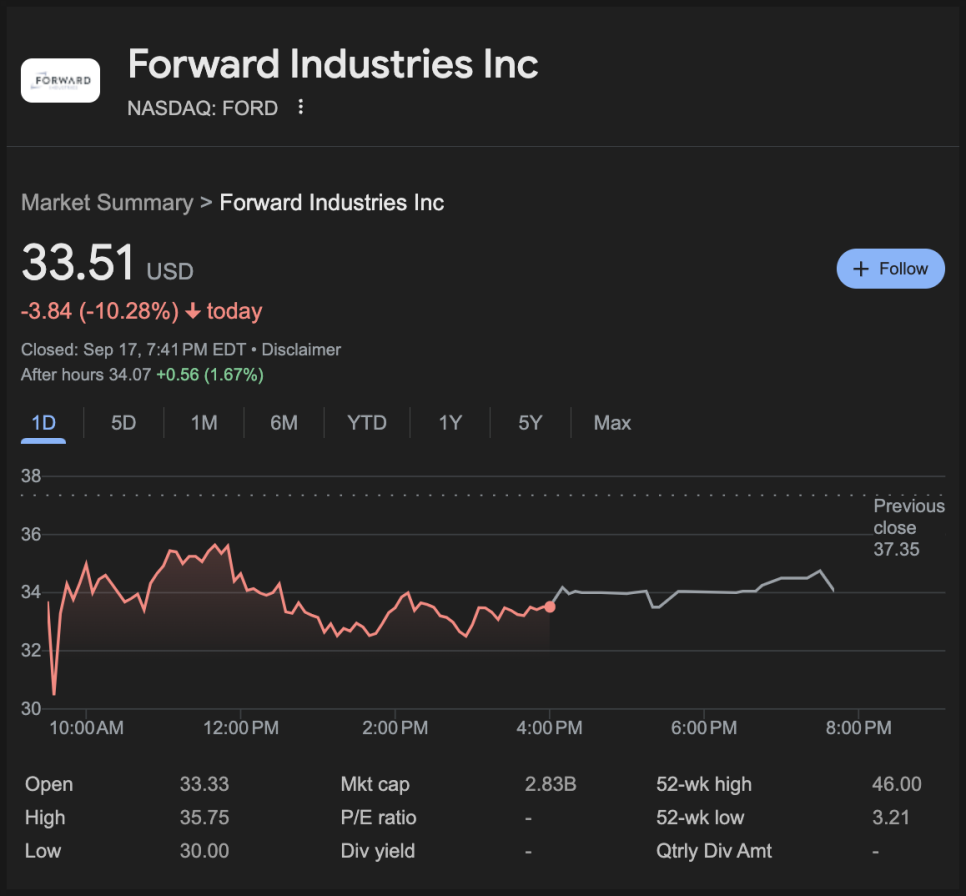
Task: Click the Follow button
Action: point(890,269)
